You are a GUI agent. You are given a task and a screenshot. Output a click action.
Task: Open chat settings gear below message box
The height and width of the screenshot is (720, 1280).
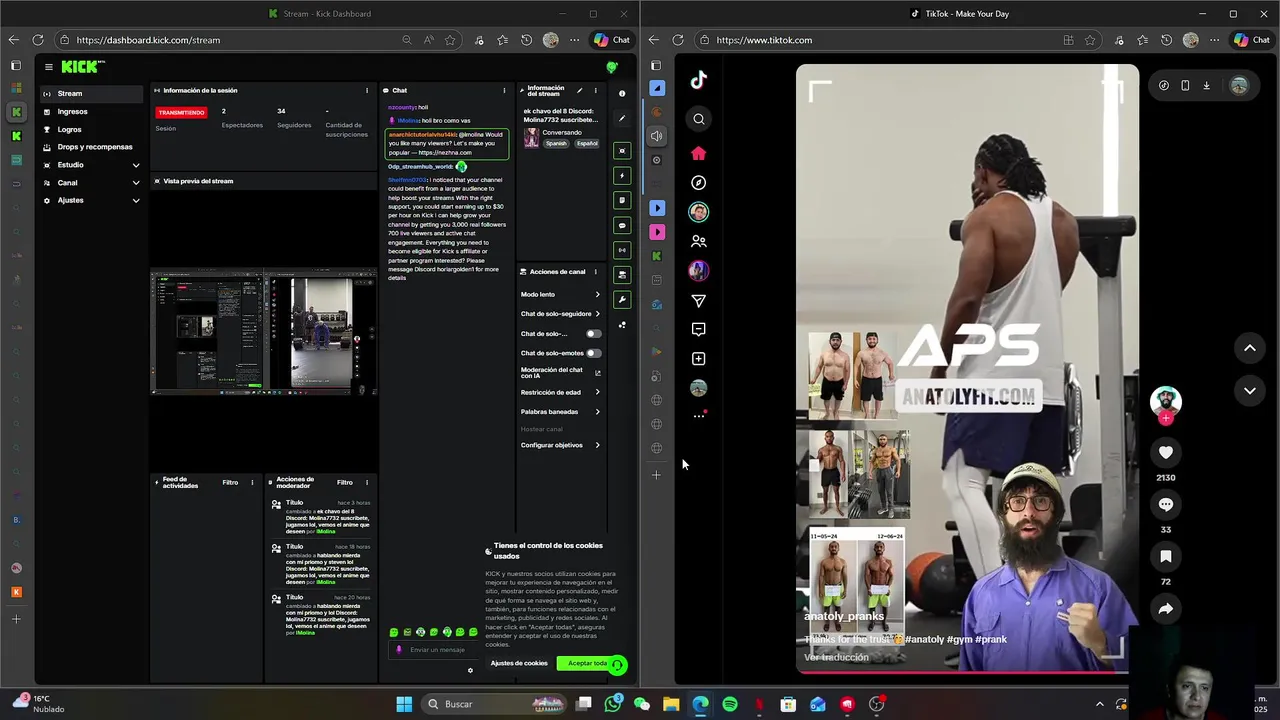(x=470, y=670)
